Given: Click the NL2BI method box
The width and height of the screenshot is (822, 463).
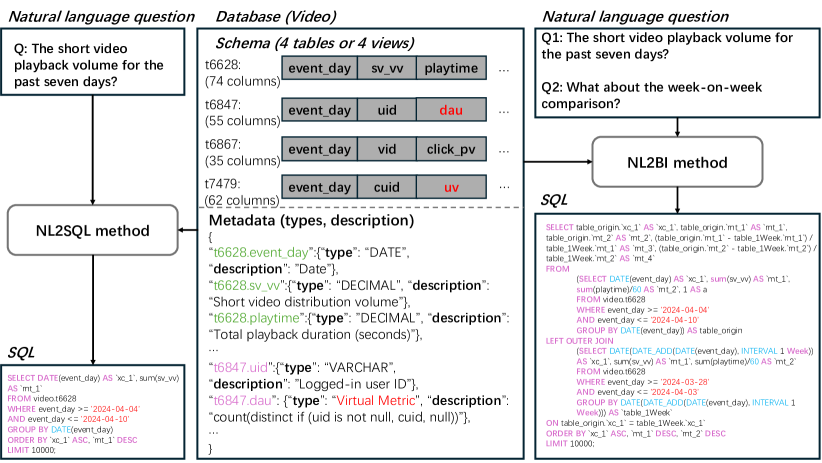Looking at the screenshot, I should click(677, 162).
